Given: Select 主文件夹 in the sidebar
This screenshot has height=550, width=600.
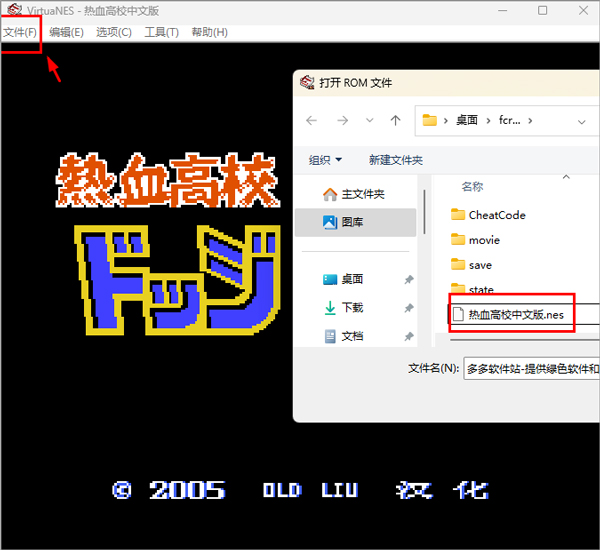Looking at the screenshot, I should [x=355, y=194].
